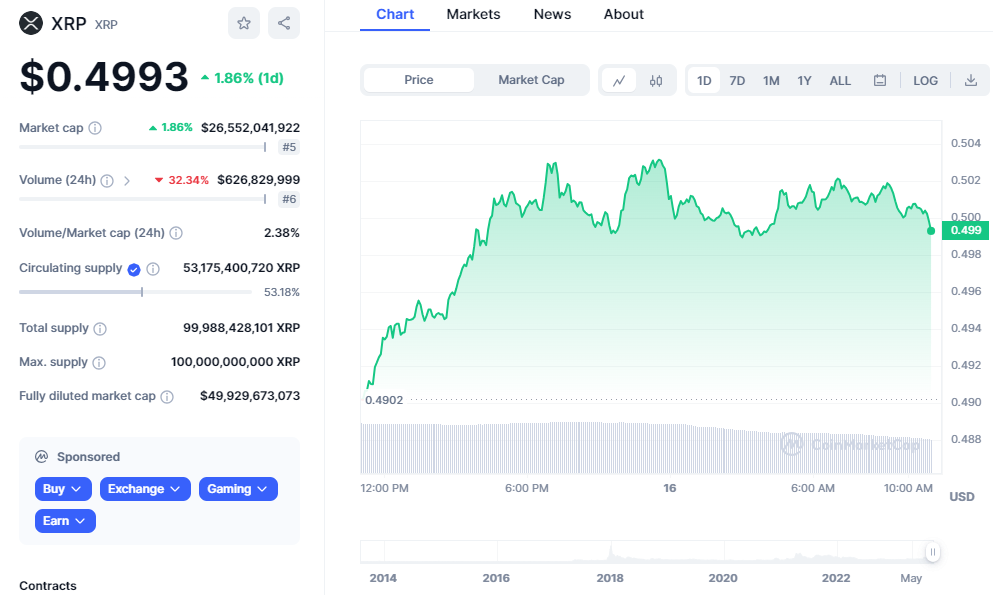Click the market cap rank bar

point(142,147)
